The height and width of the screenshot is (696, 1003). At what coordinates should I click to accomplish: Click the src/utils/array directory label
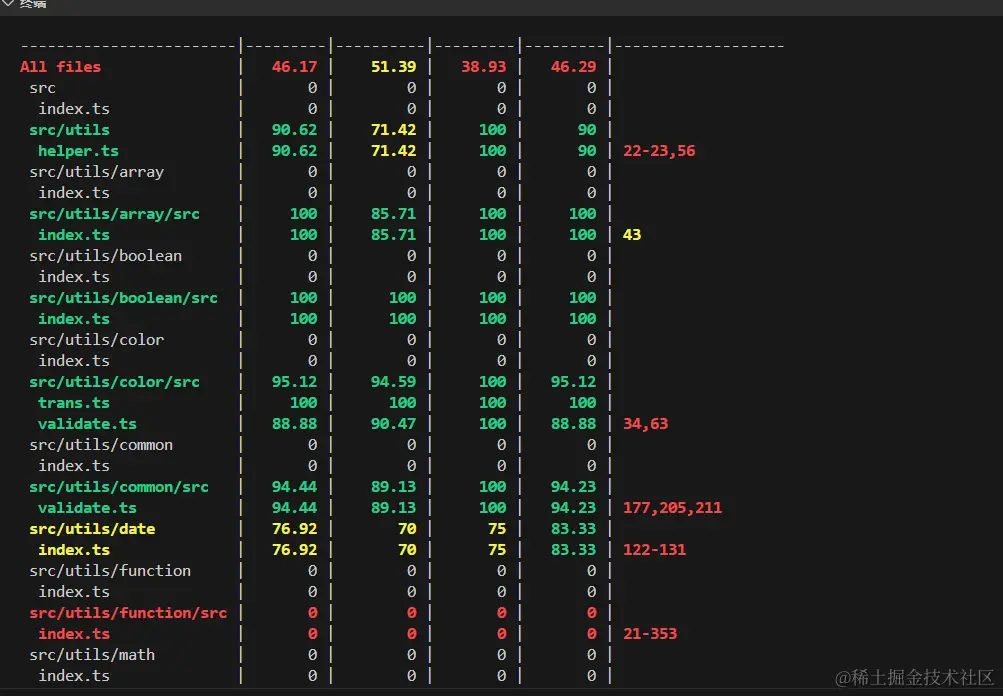coord(97,171)
